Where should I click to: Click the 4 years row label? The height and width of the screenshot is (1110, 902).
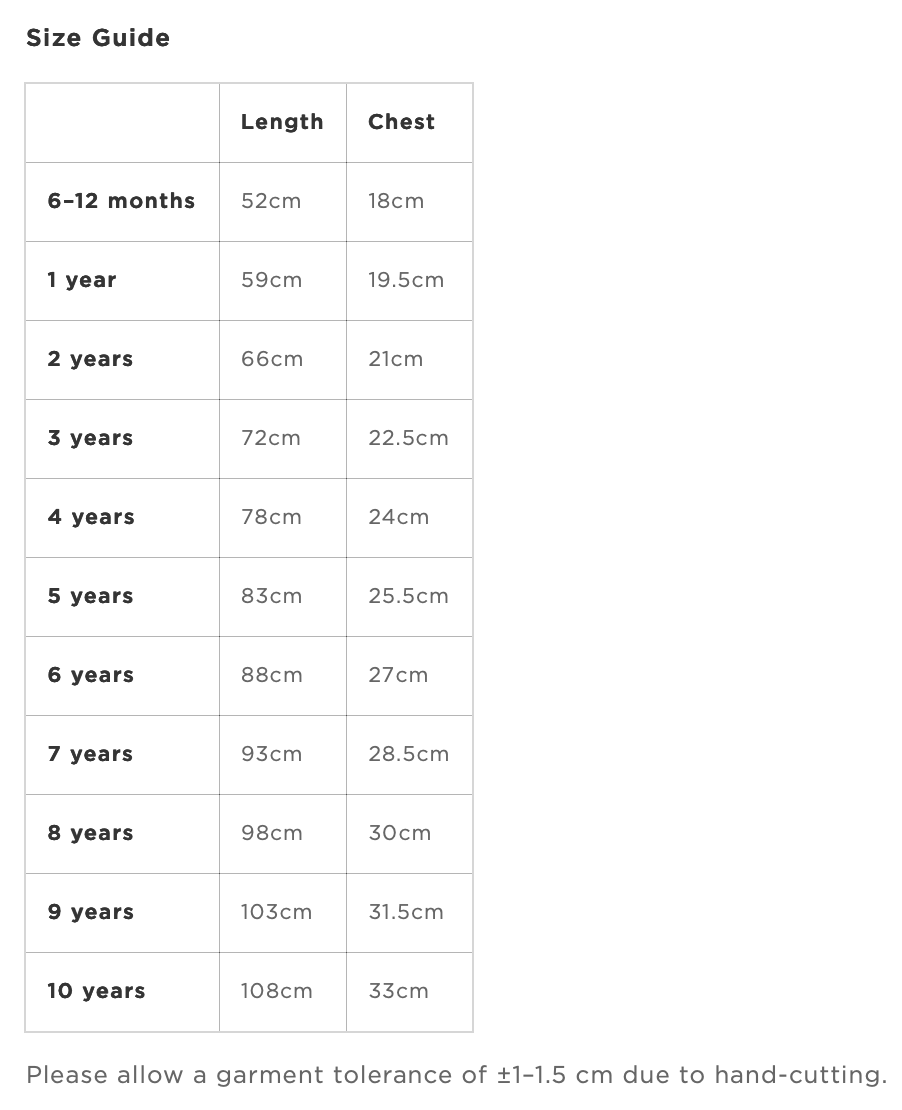(x=91, y=517)
